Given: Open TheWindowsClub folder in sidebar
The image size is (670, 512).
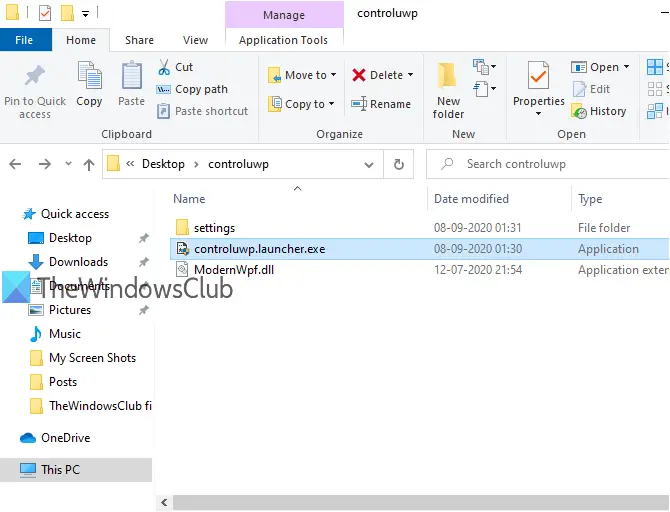Looking at the screenshot, I should 91,406.
